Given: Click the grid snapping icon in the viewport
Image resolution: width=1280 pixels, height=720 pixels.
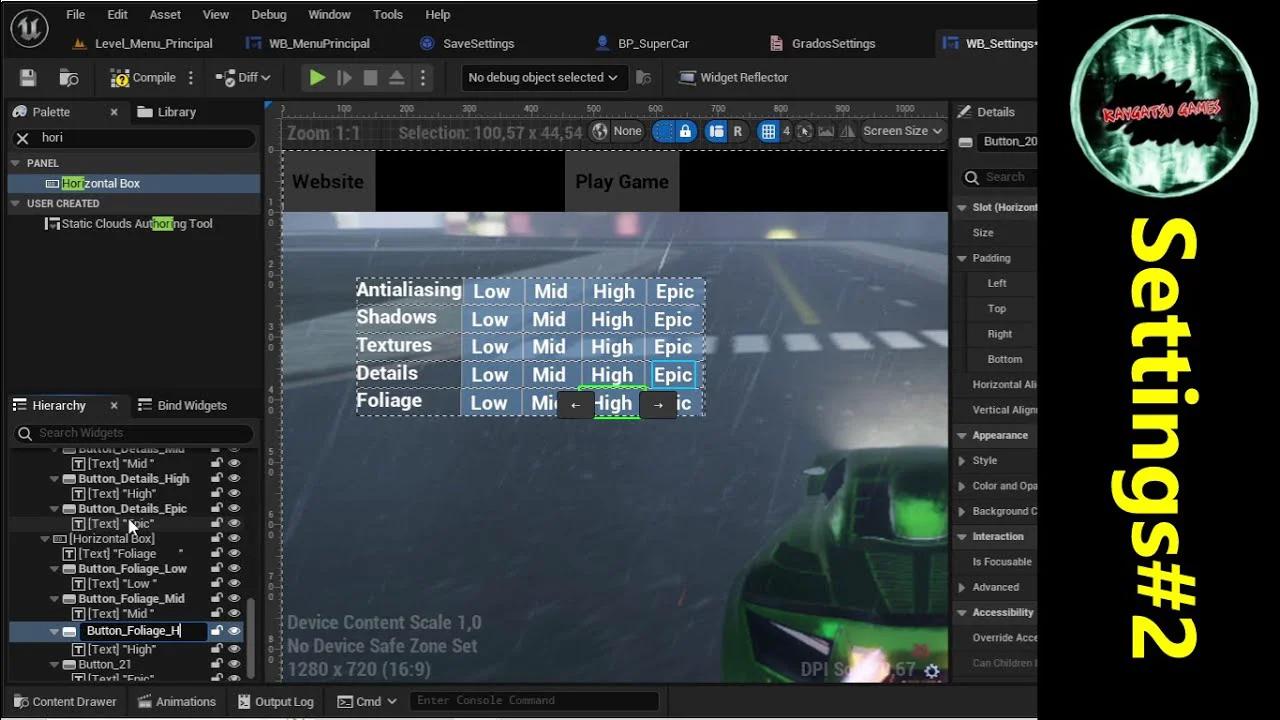Looking at the screenshot, I should [x=771, y=131].
